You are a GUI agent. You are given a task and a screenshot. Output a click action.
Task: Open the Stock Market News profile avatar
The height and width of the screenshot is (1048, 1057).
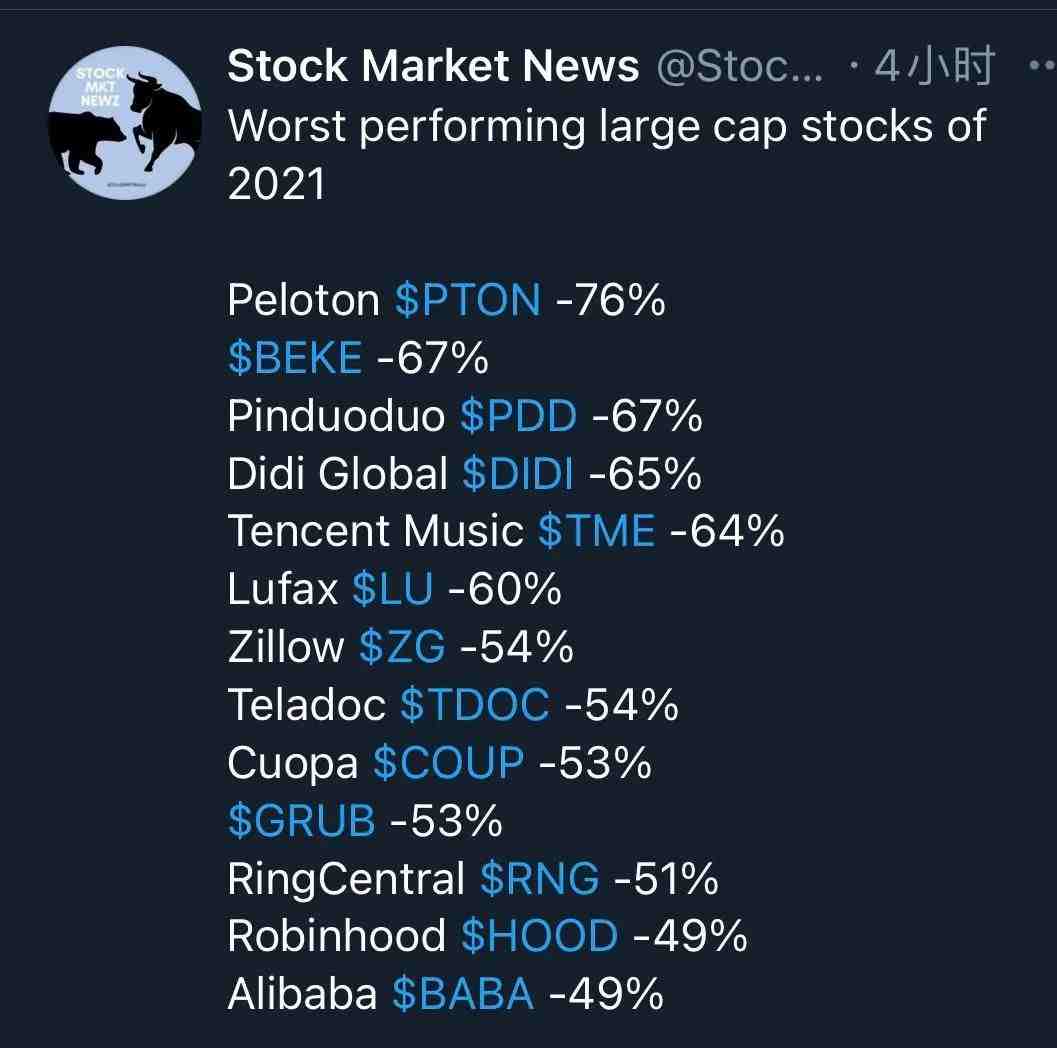125,123
